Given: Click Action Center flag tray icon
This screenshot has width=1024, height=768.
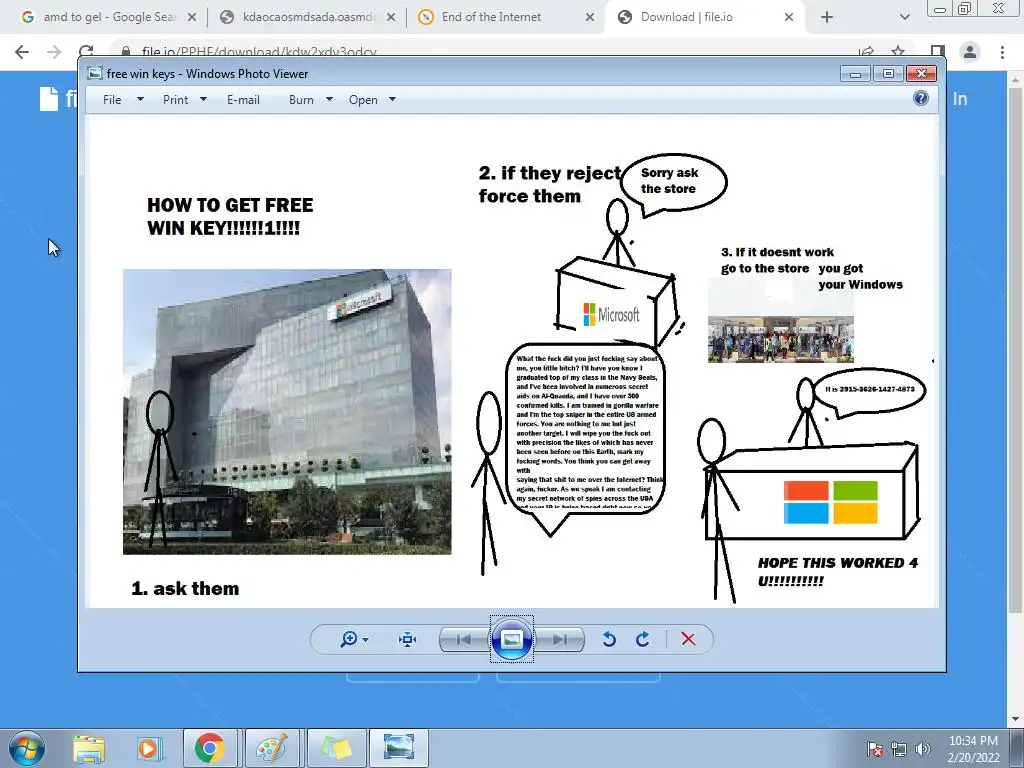Looking at the screenshot, I should point(874,749).
